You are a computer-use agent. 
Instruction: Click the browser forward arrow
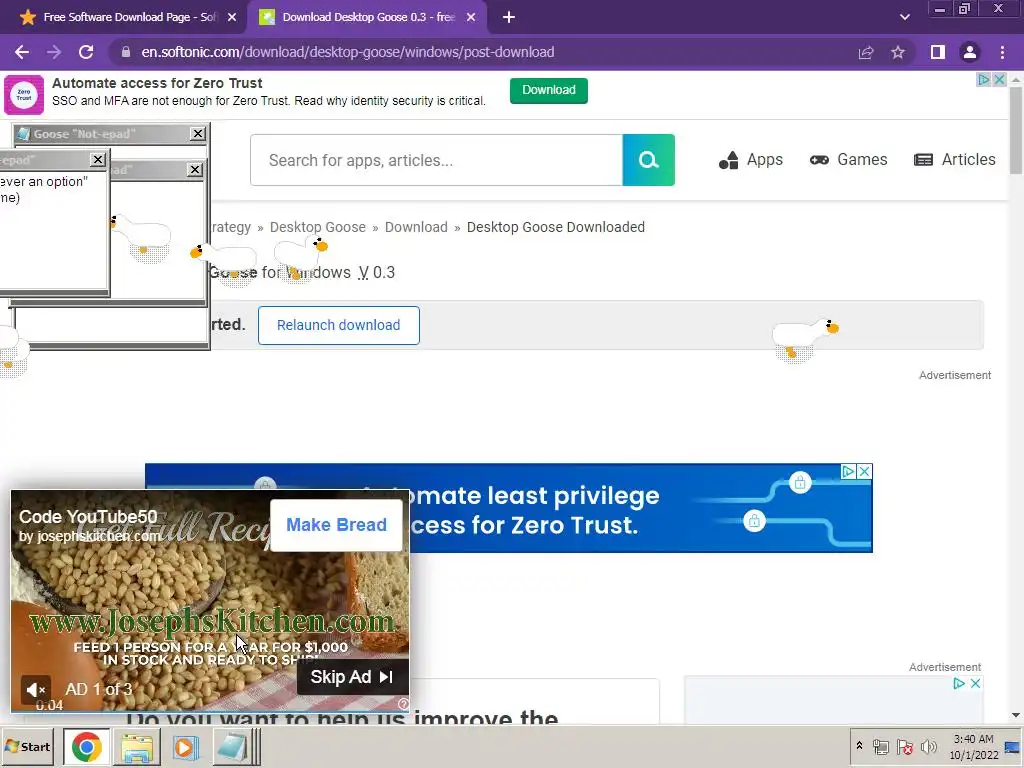click(54, 52)
